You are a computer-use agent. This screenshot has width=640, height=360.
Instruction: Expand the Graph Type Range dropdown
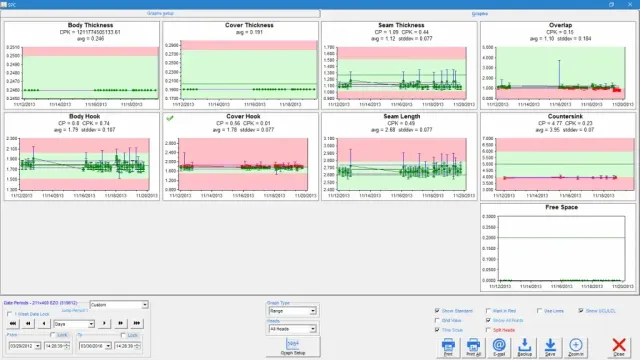[292, 311]
